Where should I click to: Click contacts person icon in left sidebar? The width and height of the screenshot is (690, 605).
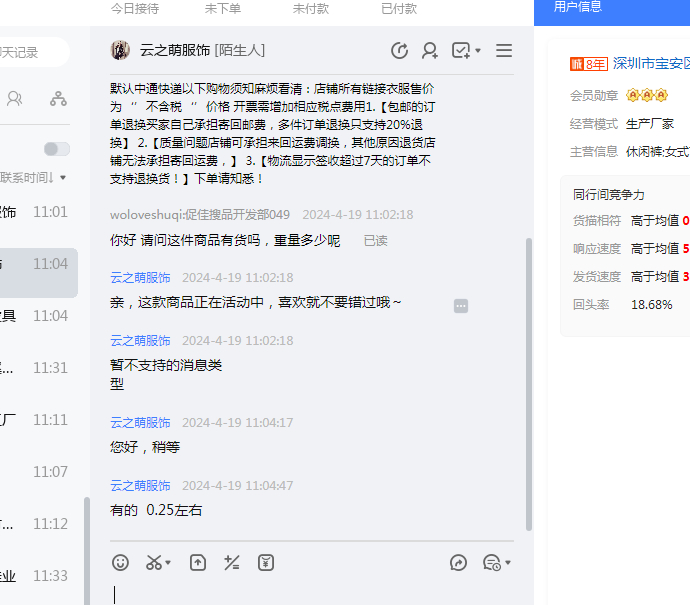15,99
